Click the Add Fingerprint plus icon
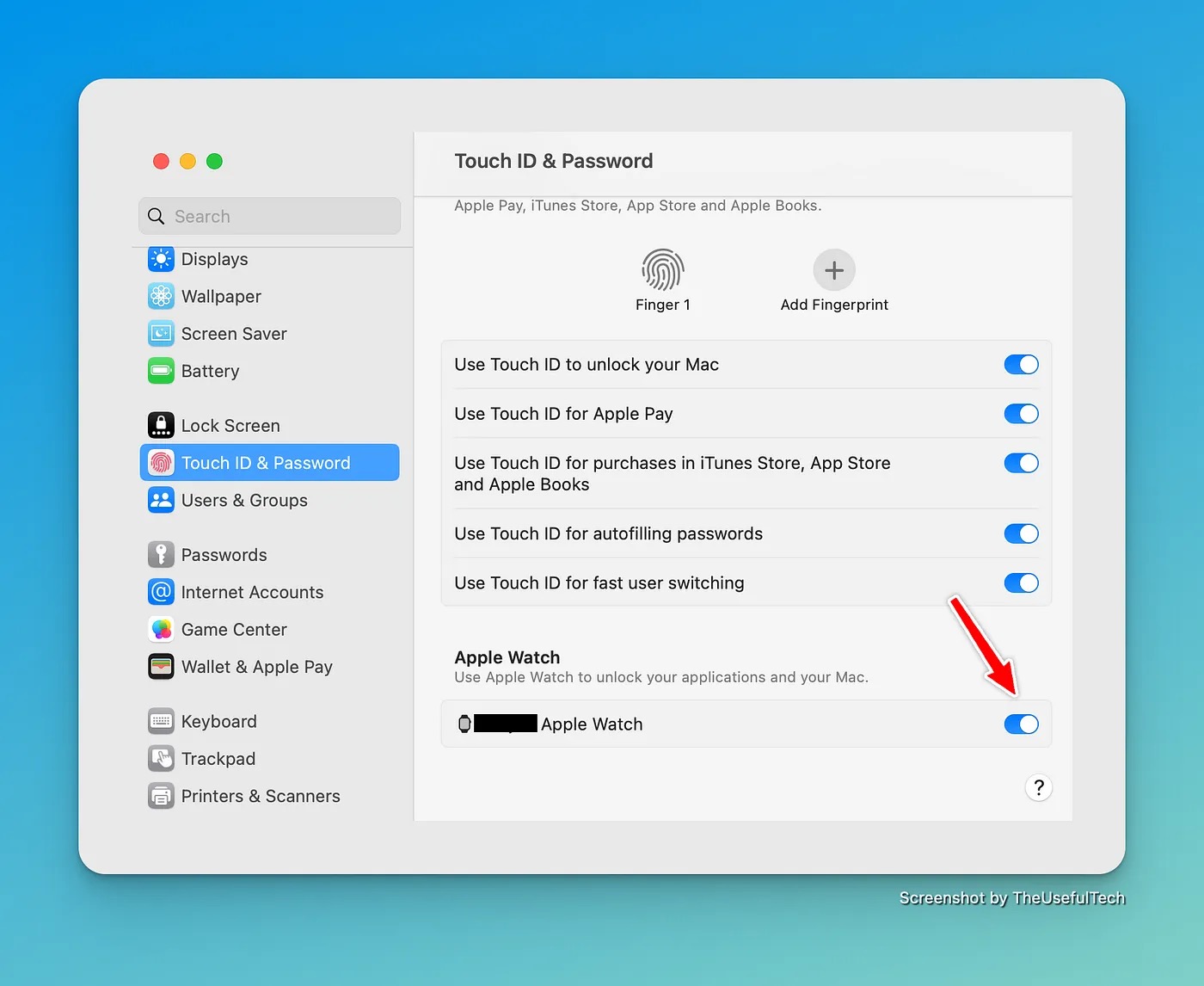Viewport: 1204px width, 986px height. point(834,270)
